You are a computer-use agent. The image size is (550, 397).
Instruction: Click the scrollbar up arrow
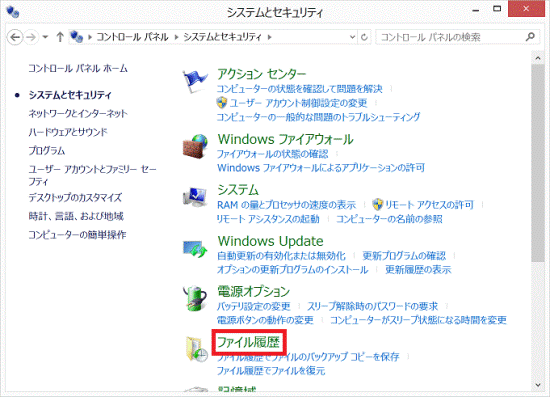[x=538, y=58]
